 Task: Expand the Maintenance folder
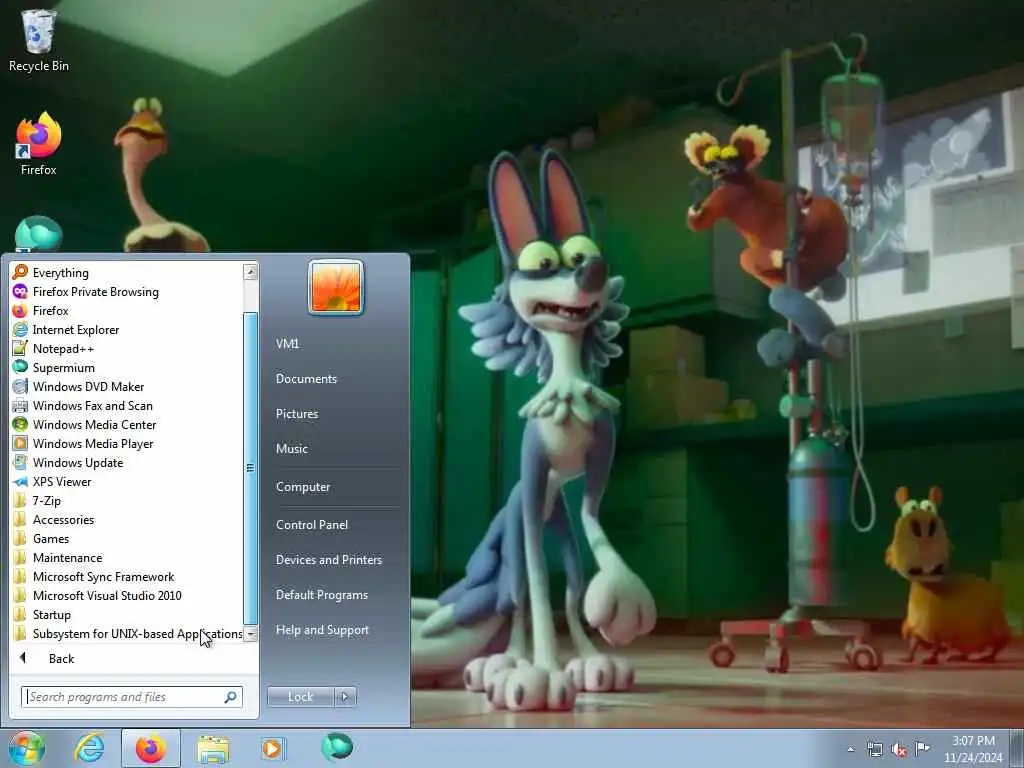coord(67,558)
